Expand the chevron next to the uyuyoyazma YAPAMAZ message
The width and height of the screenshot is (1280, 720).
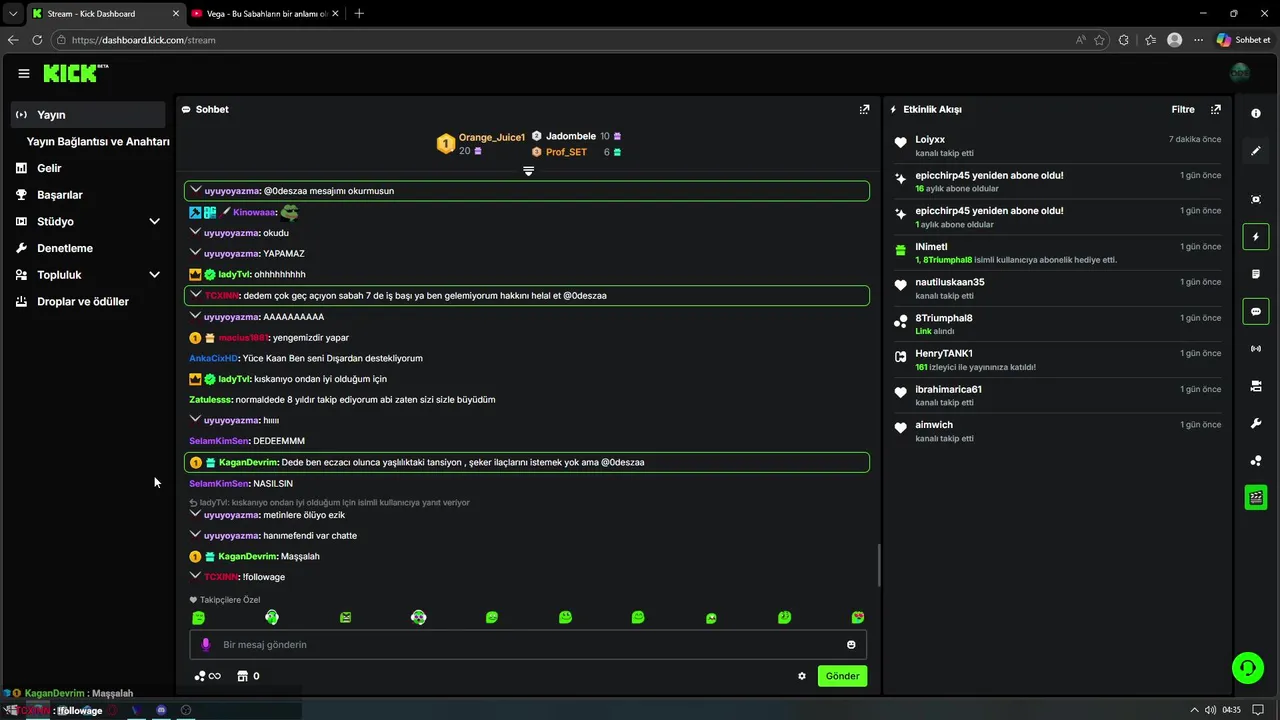pyautogui.click(x=195, y=253)
